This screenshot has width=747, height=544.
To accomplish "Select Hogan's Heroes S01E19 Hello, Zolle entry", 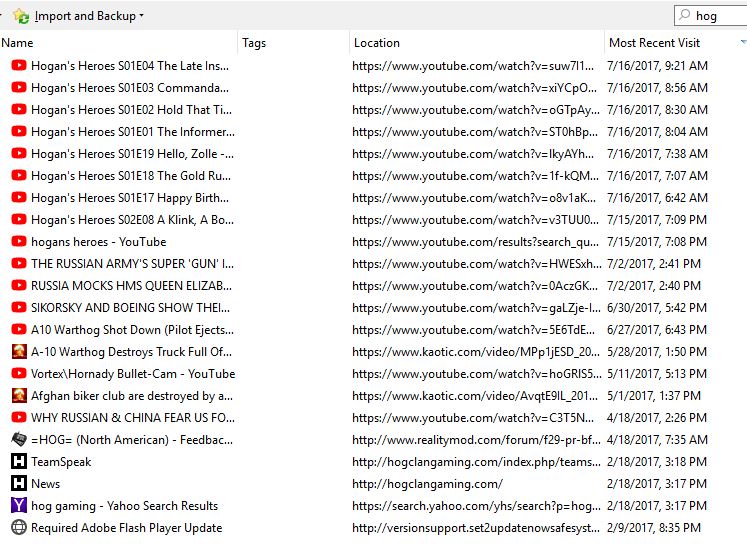I will coord(132,154).
